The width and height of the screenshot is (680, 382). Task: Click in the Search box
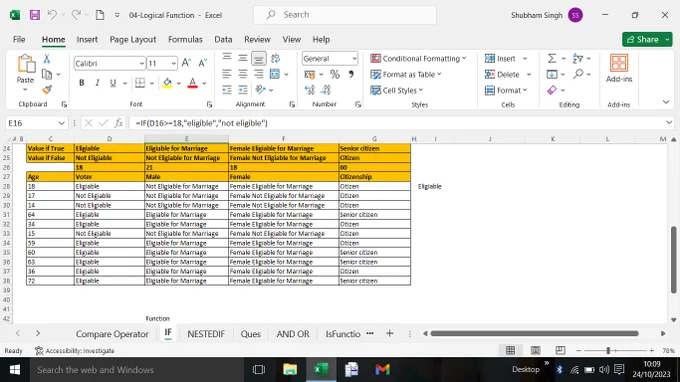tap(345, 15)
